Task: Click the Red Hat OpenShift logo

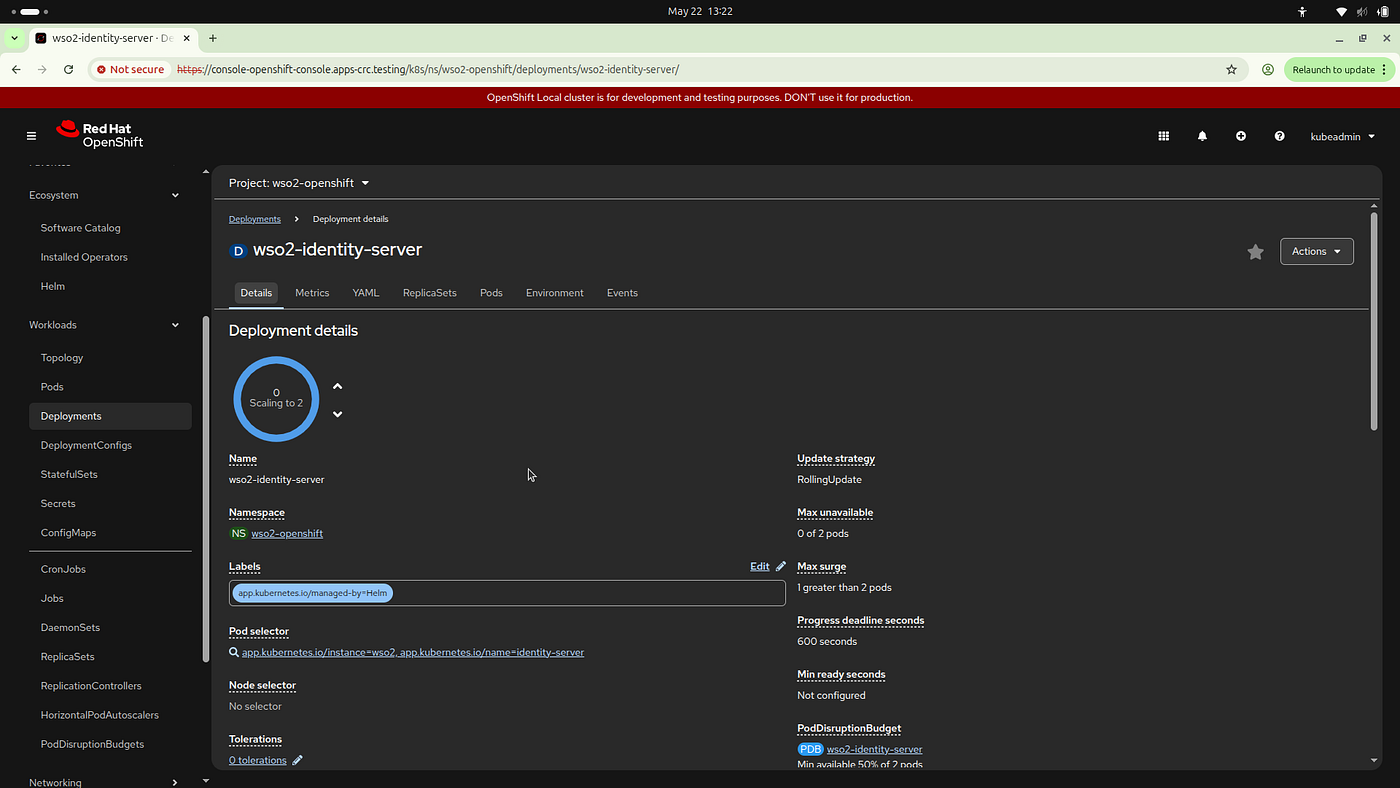Action: [x=100, y=135]
